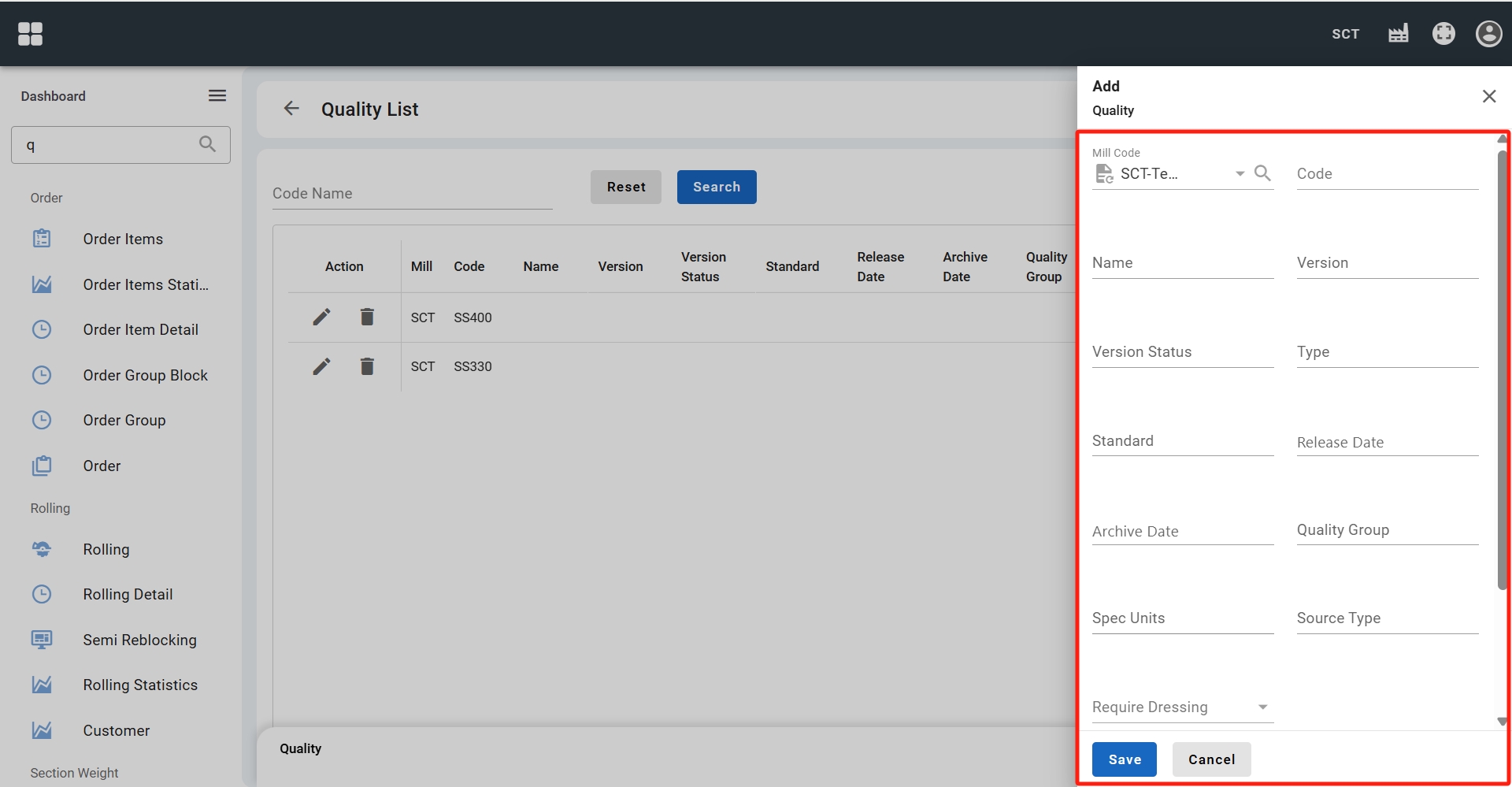
Task: Toggle sidebar with the hamburger menu icon
Action: pyautogui.click(x=217, y=96)
